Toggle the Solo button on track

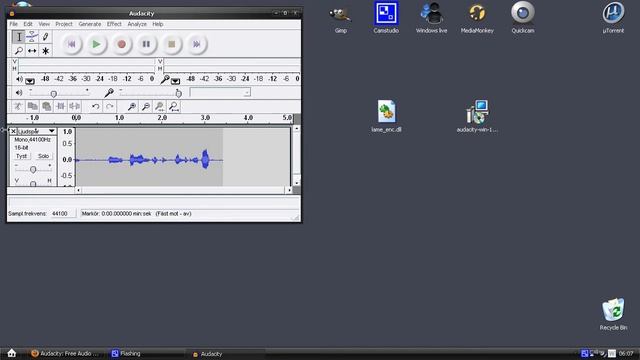43,156
